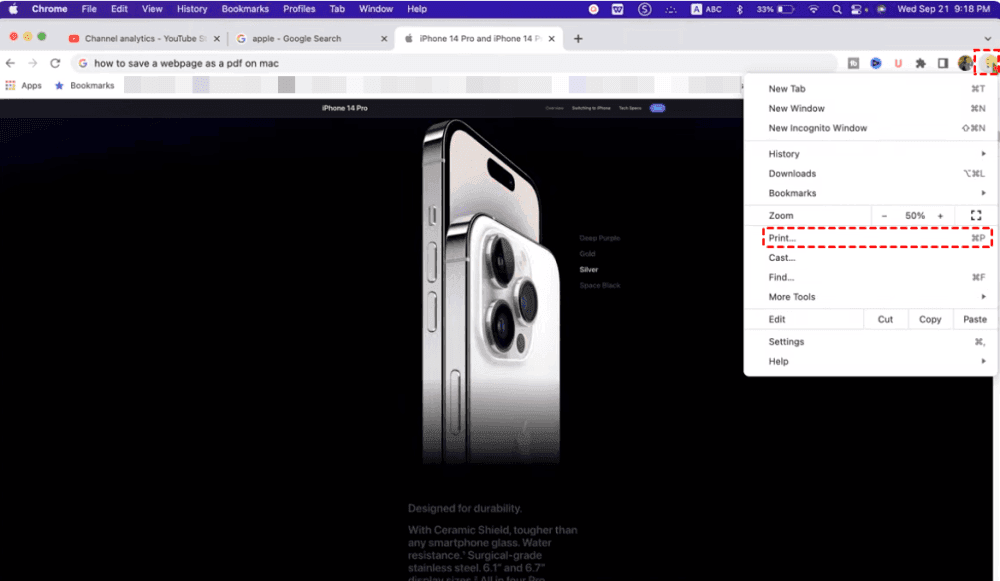
Task: Open the Apps grid shortcut
Action: (24, 85)
